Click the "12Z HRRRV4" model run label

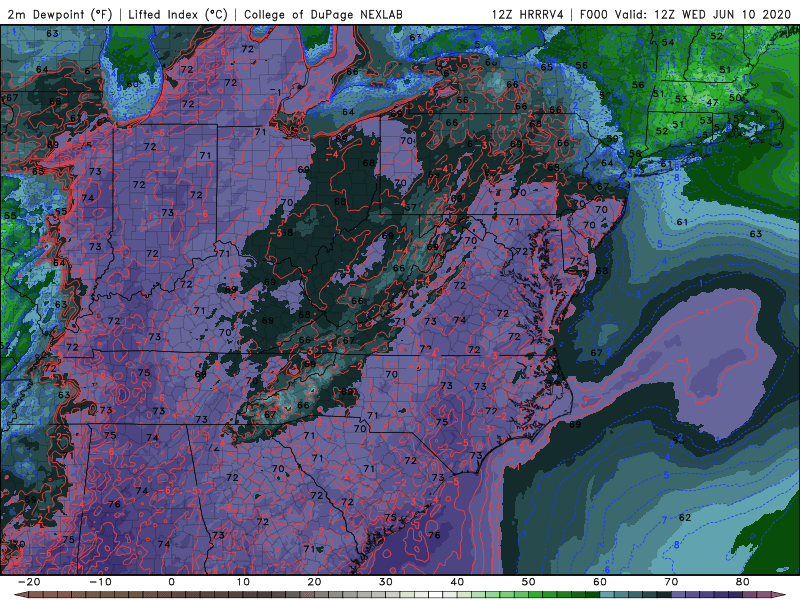click(x=528, y=14)
